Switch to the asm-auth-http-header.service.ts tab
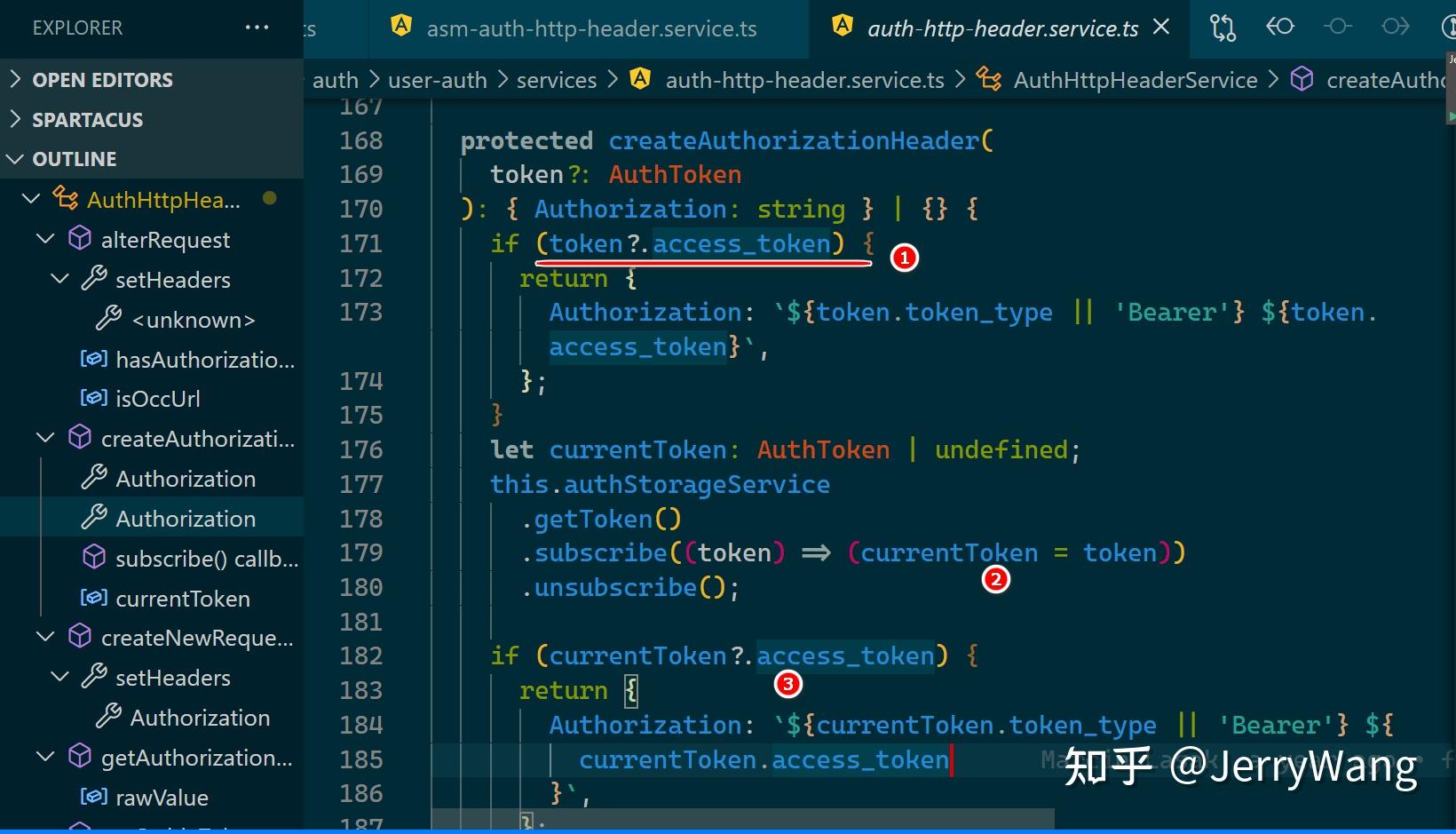The height and width of the screenshot is (834, 1456). pos(592,28)
